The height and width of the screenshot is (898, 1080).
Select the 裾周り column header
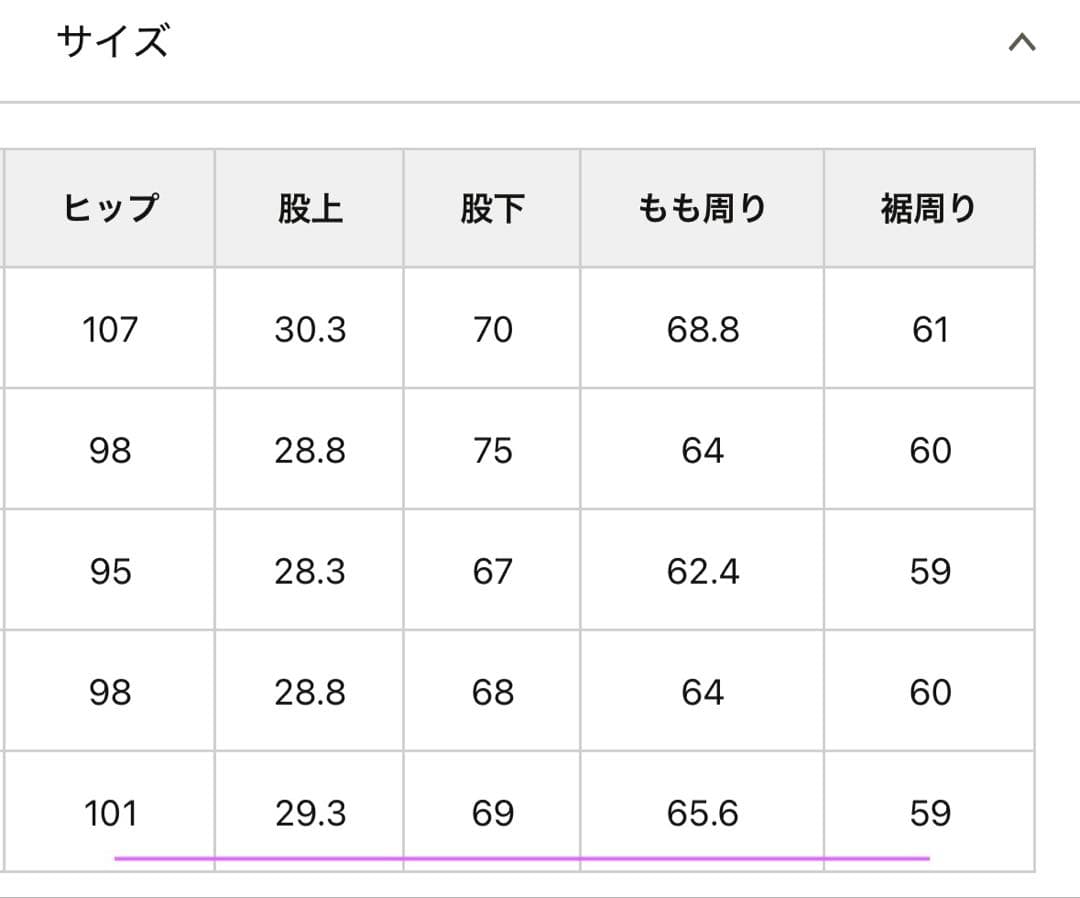click(929, 207)
